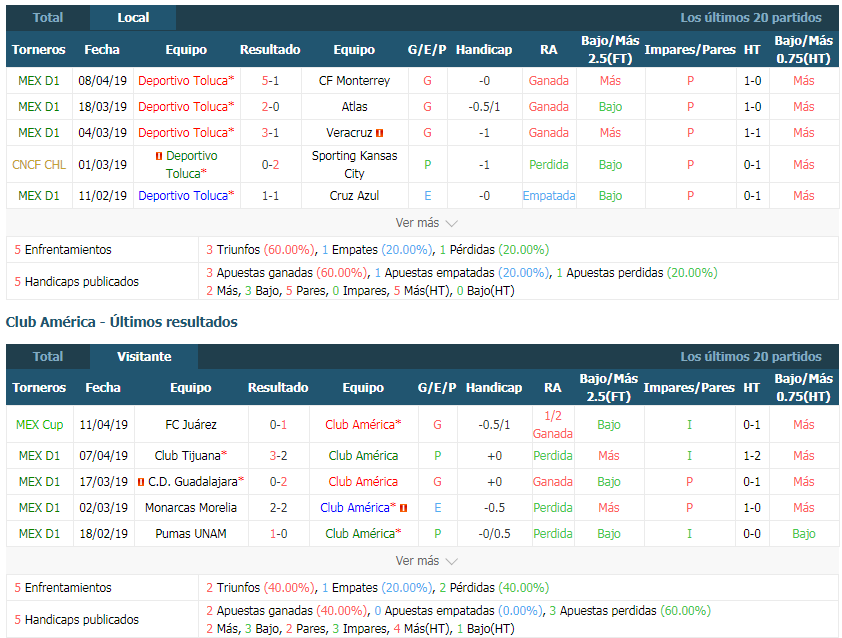Click '3 Triunfos (60.00%)' in the Local summary
Viewport: 842px width, 638px height.
(x=261, y=250)
